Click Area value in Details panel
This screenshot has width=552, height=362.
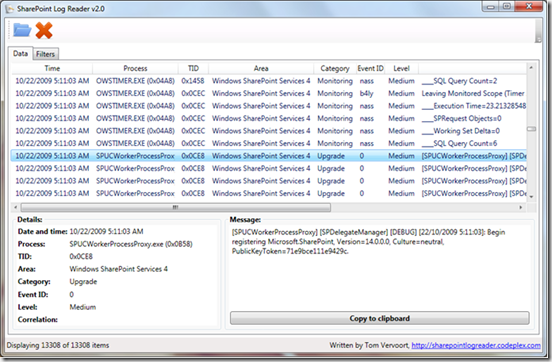coord(119,269)
